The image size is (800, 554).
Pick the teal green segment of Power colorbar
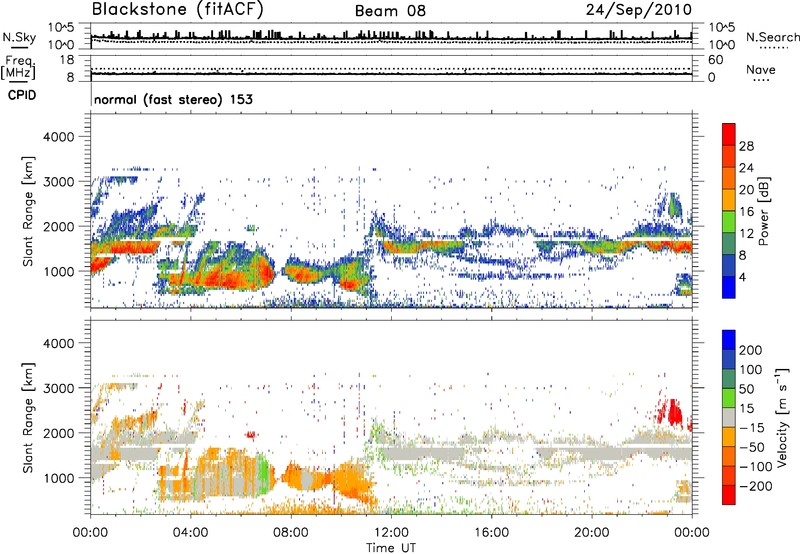[x=729, y=244]
